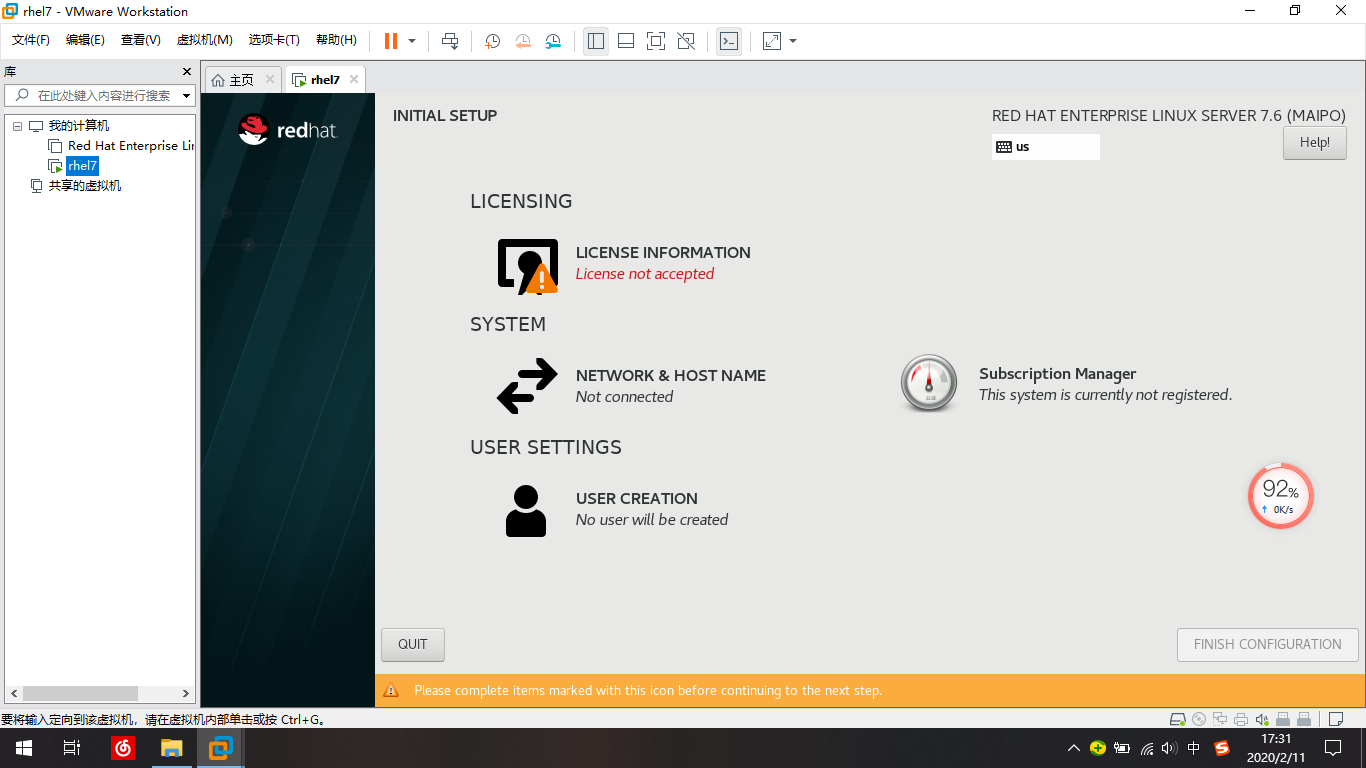This screenshot has width=1366, height=768.
Task: Open the 文件(F) menu
Action: click(31, 40)
